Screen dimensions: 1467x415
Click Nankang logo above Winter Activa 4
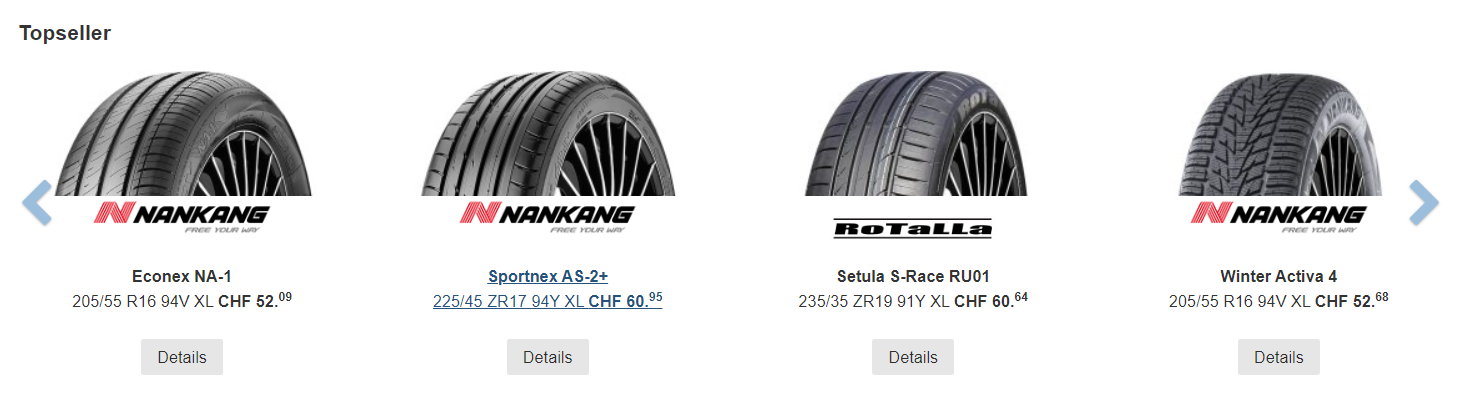tap(1278, 217)
